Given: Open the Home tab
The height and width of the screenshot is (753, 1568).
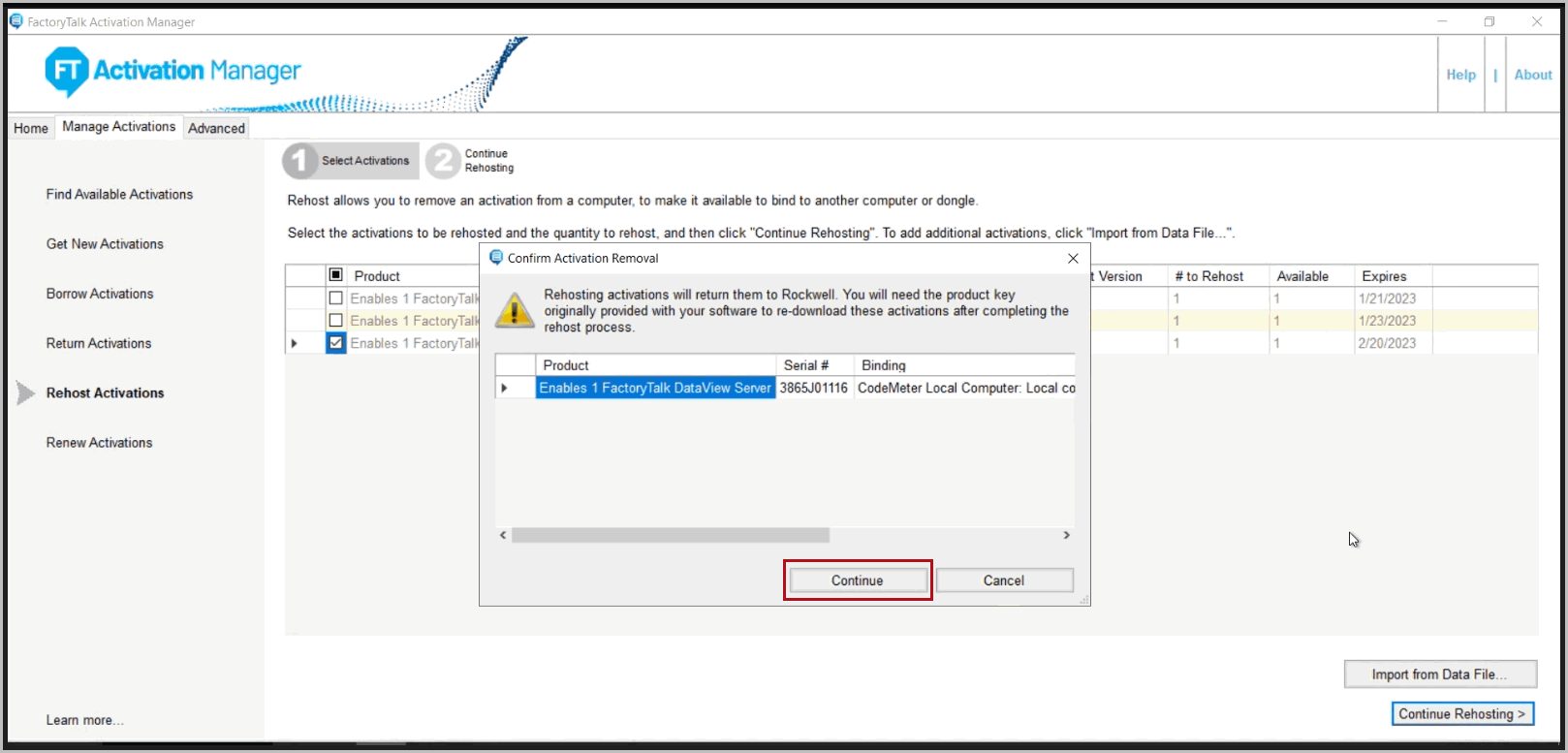Looking at the screenshot, I should tap(31, 128).
